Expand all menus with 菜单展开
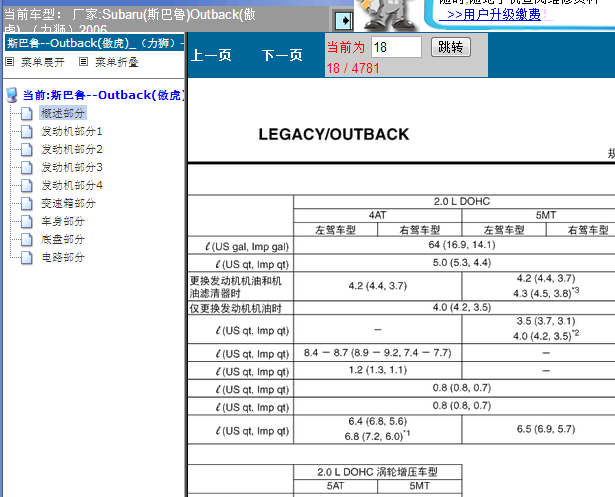The image size is (615, 497). [x=43, y=62]
